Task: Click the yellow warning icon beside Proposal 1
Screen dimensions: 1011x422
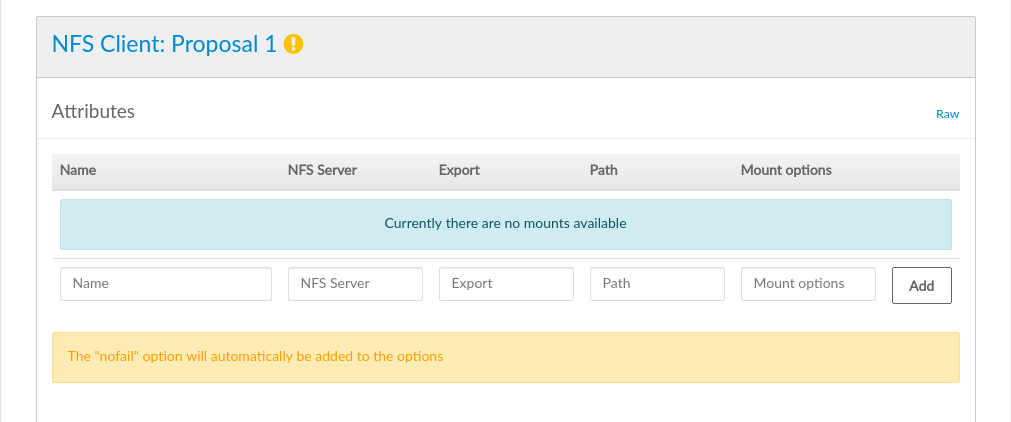Action: click(x=293, y=45)
